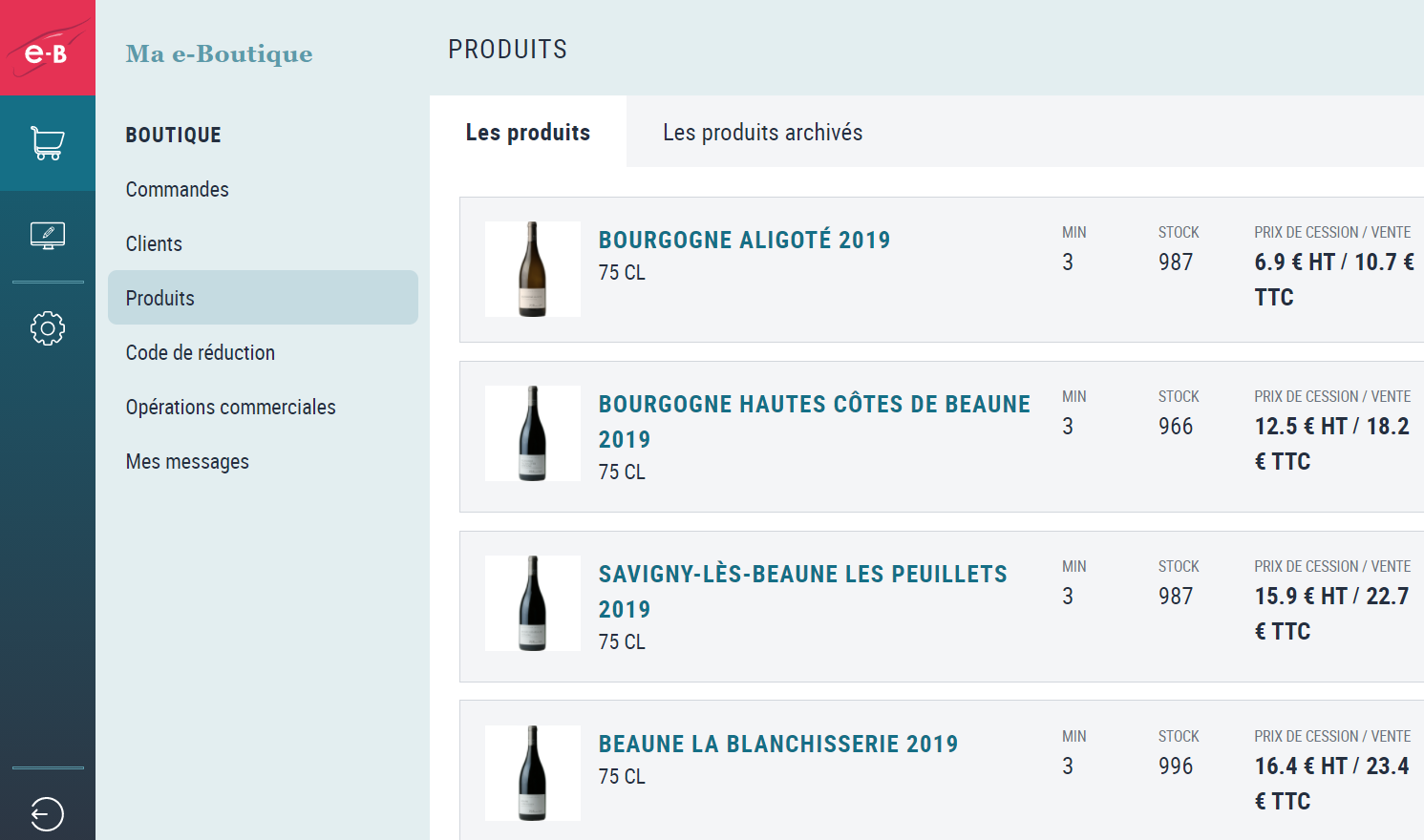Open Bourgogne Aligoté 2019 product link
Image resolution: width=1424 pixels, height=840 pixels.
point(745,240)
